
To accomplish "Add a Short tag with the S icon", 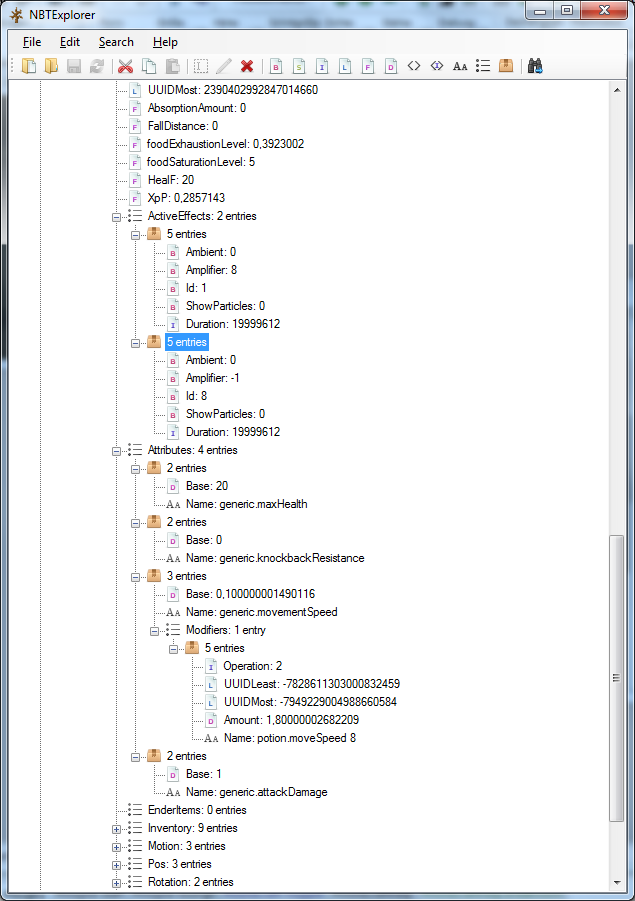I will pos(299,66).
